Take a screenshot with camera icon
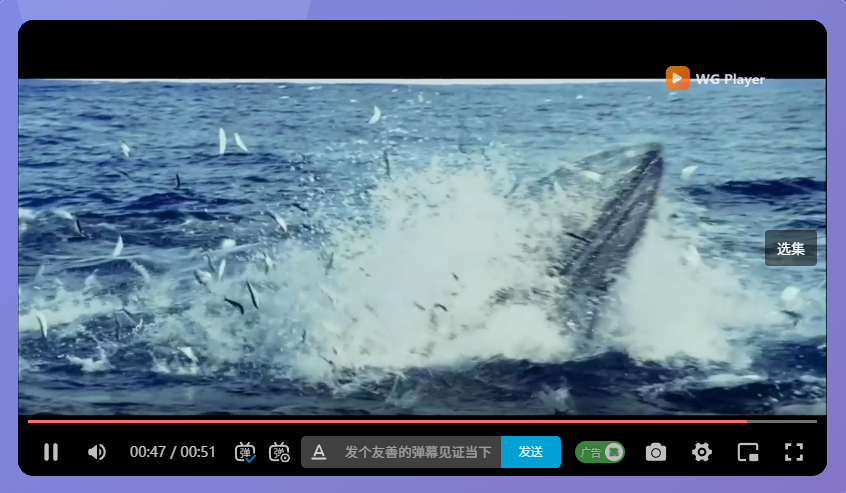This screenshot has height=493, width=846. pyautogui.click(x=656, y=452)
